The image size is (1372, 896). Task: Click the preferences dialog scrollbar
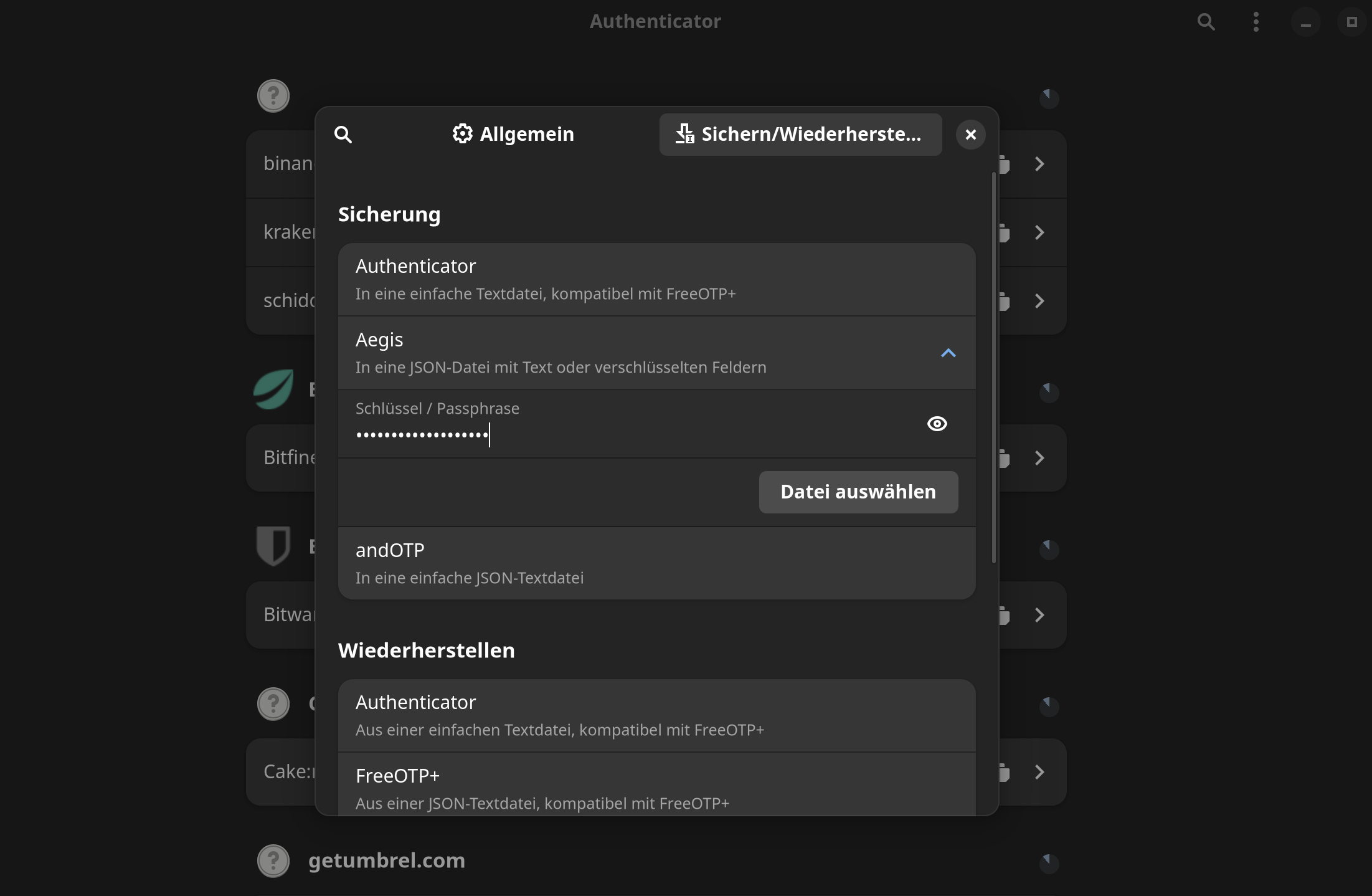(x=993, y=368)
